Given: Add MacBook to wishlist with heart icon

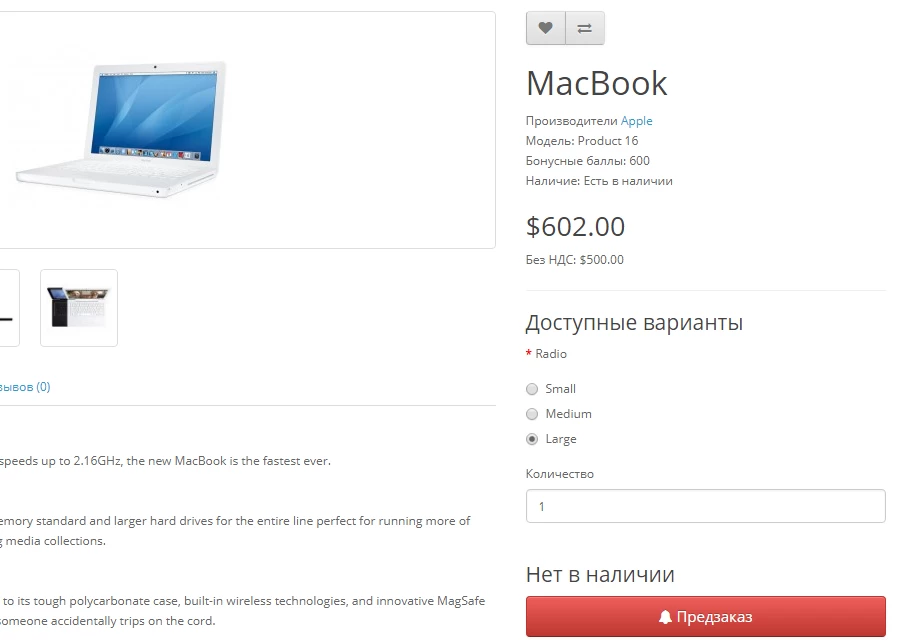Looking at the screenshot, I should coord(545,28).
